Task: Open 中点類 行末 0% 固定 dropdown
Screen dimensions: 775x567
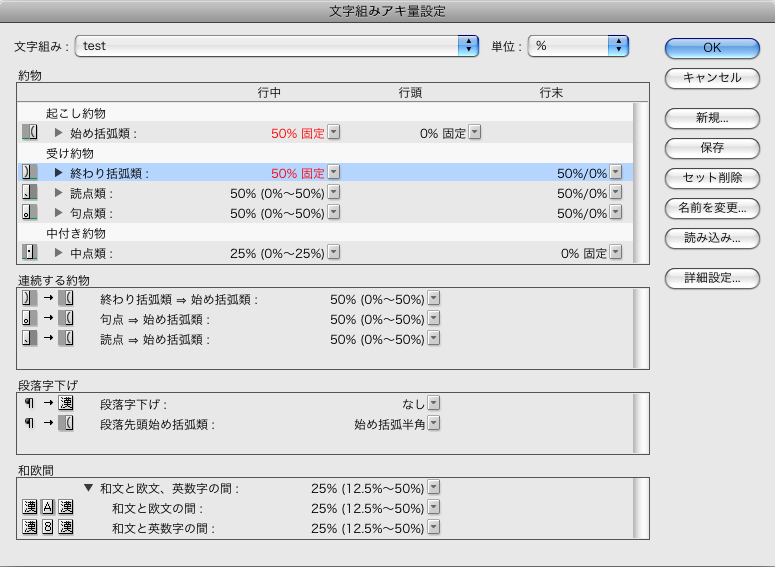Action: 616,252
